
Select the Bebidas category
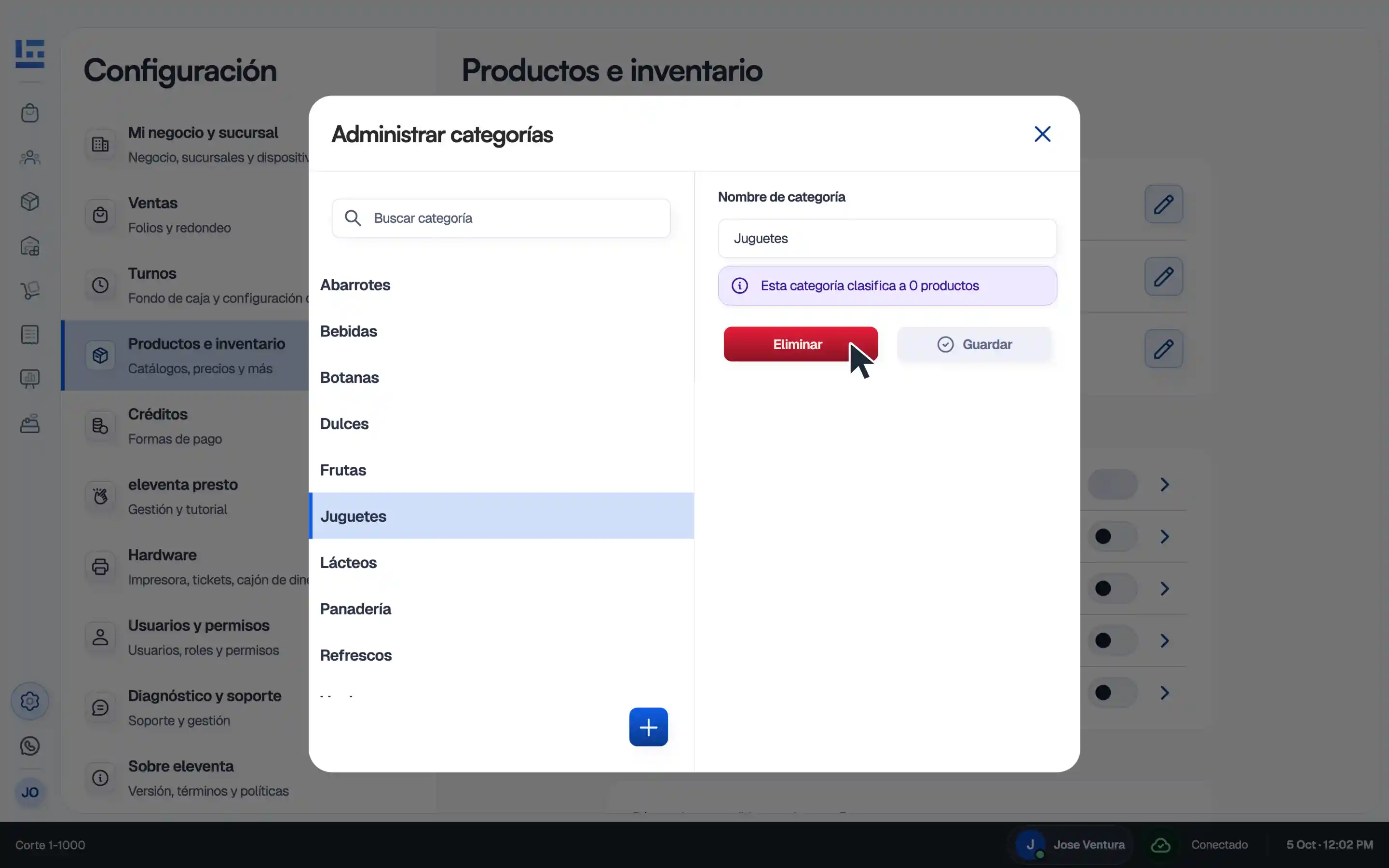click(501, 331)
